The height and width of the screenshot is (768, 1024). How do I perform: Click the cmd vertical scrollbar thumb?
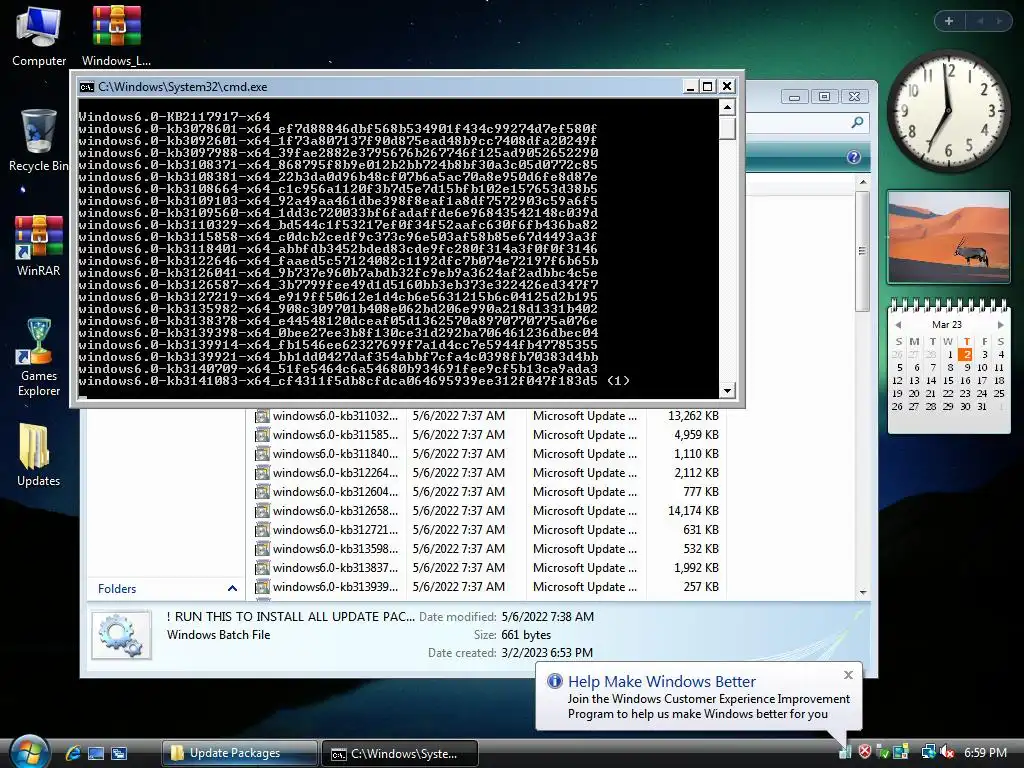pos(728,128)
